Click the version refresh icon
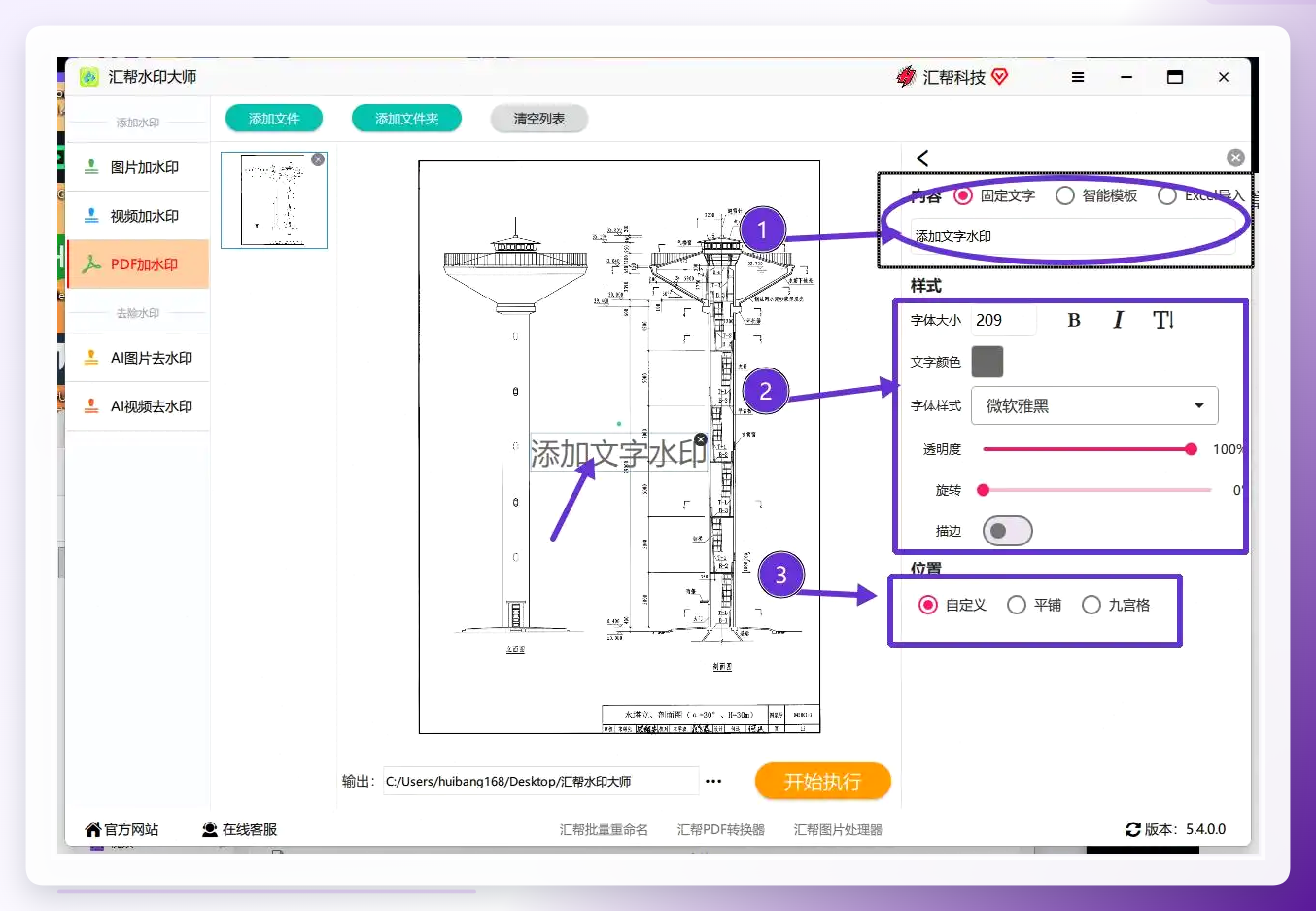Screen dimensions: 1316x911 [1133, 829]
